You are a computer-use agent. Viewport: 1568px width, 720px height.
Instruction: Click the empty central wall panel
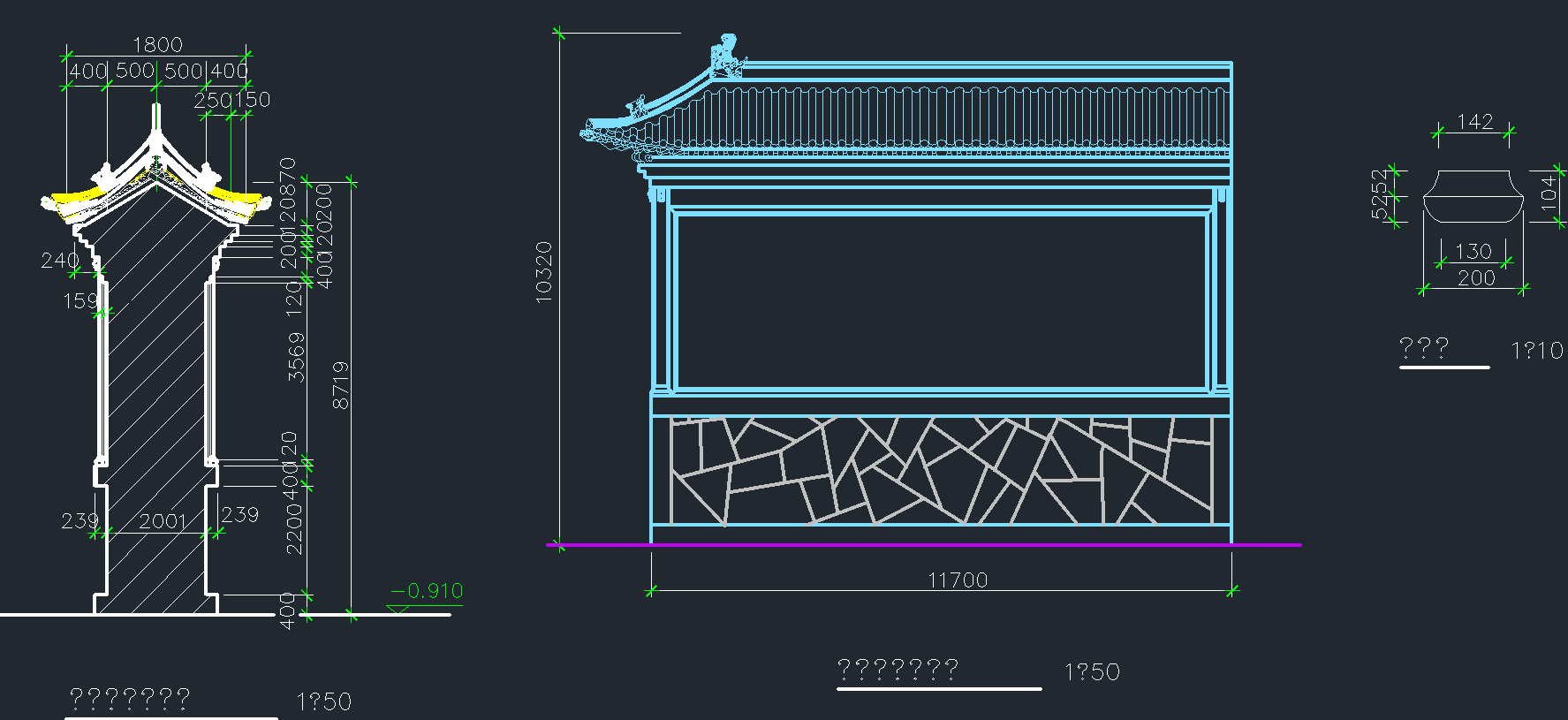[x=940, y=300]
